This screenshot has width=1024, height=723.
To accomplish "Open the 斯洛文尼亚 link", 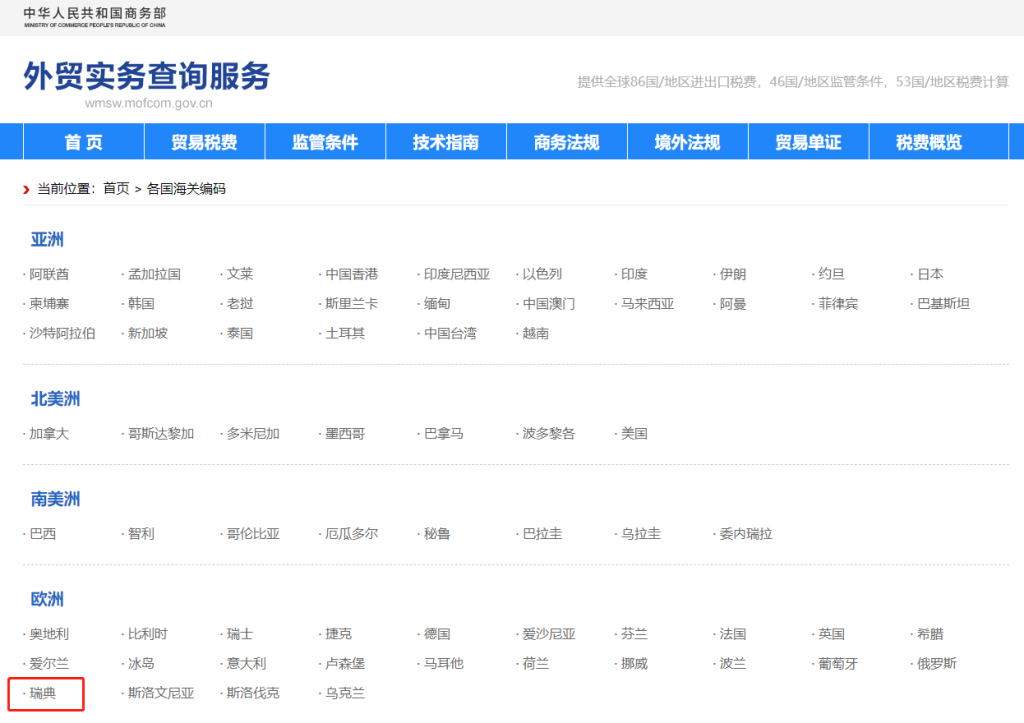I will pos(161,693).
